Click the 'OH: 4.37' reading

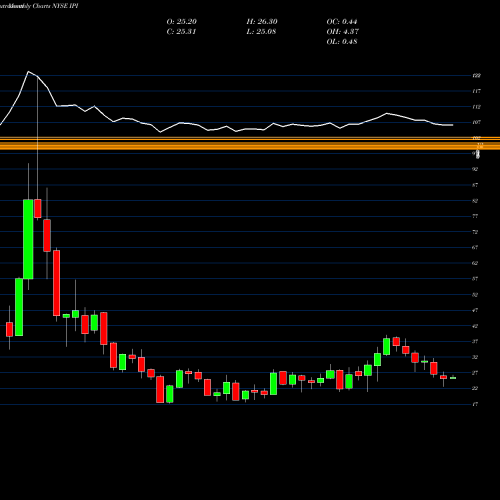click(x=343, y=32)
